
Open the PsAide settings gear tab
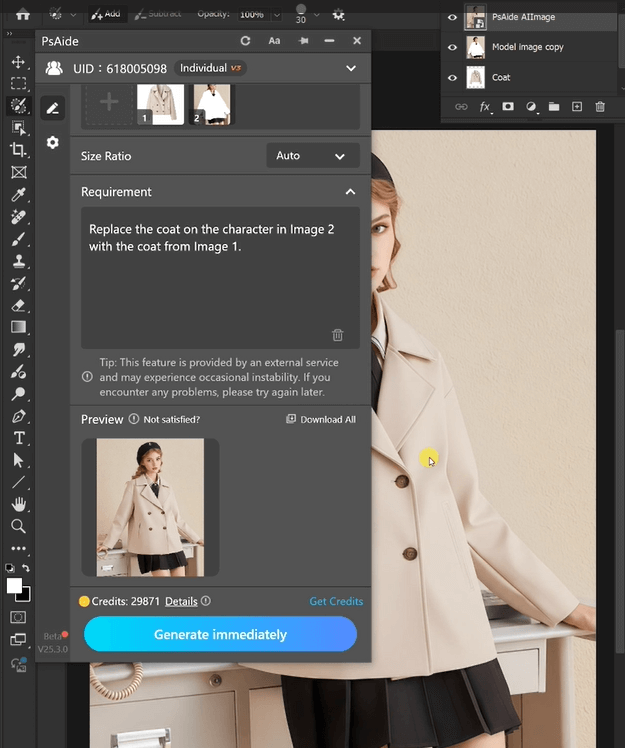tap(52, 142)
